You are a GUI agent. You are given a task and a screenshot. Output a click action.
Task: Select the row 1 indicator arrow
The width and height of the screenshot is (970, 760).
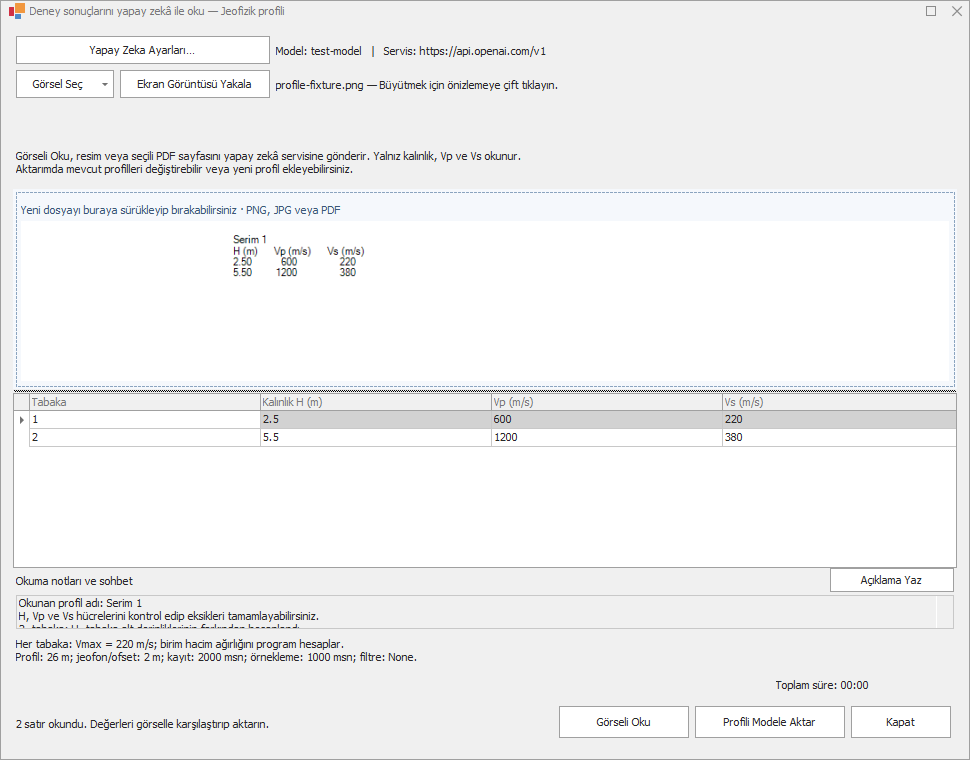pyautogui.click(x=22, y=419)
